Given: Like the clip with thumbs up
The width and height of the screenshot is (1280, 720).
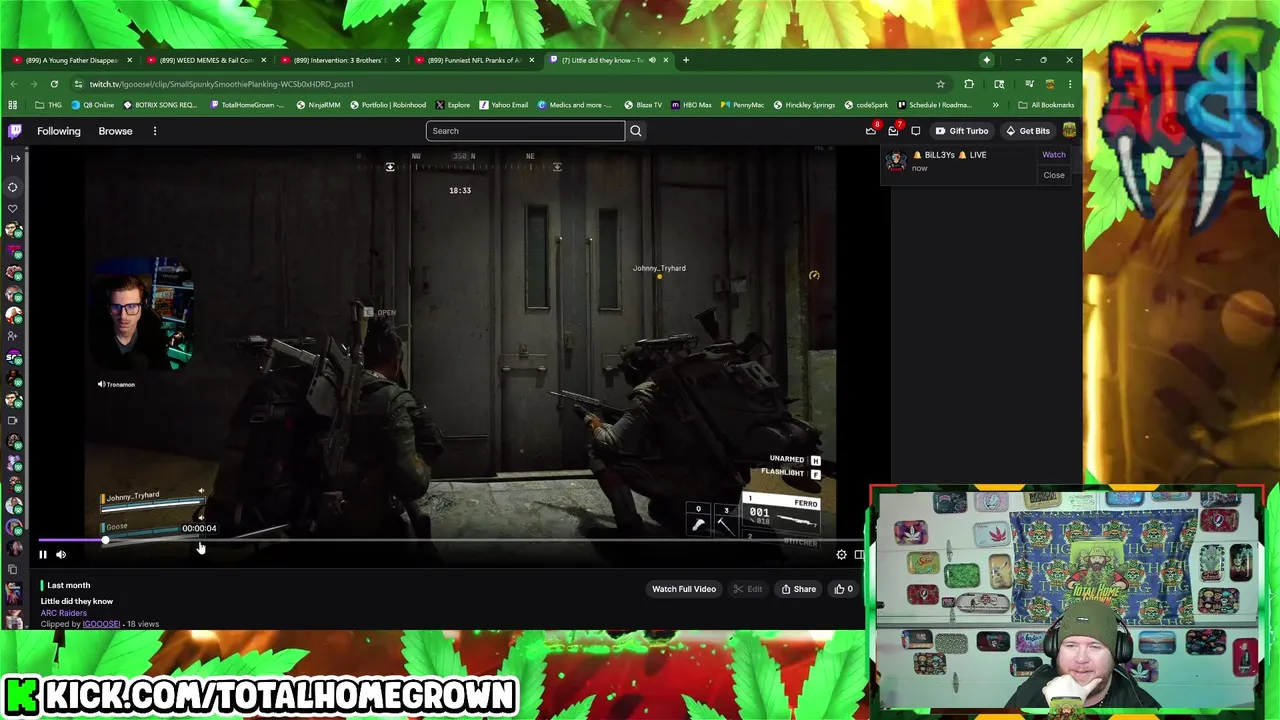Looking at the screenshot, I should pos(843,589).
